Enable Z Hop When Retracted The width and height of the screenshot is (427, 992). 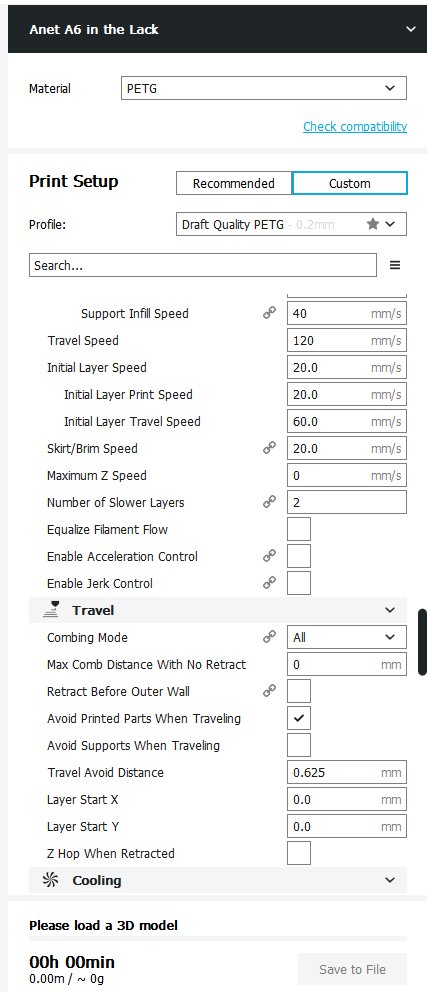click(299, 853)
